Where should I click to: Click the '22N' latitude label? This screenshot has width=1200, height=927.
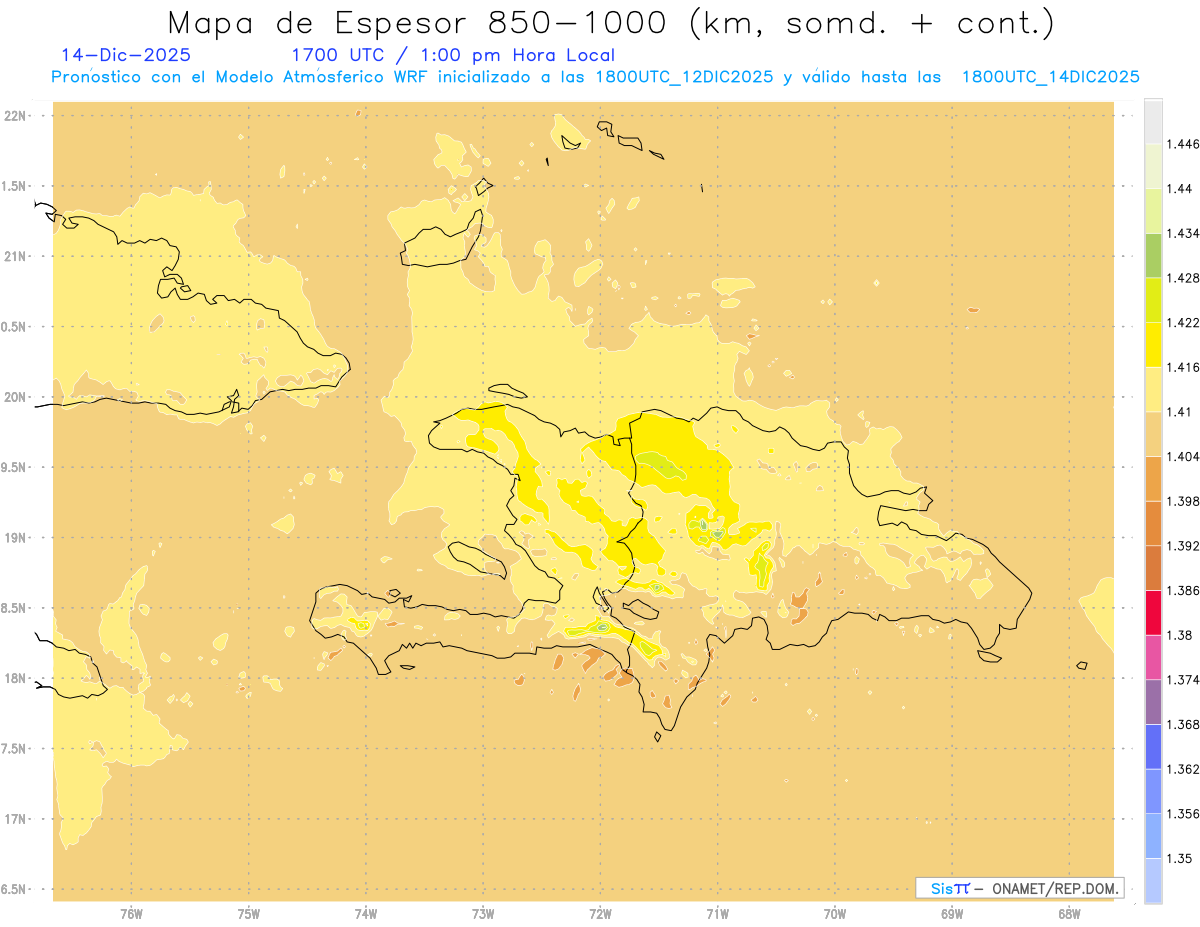point(16,116)
